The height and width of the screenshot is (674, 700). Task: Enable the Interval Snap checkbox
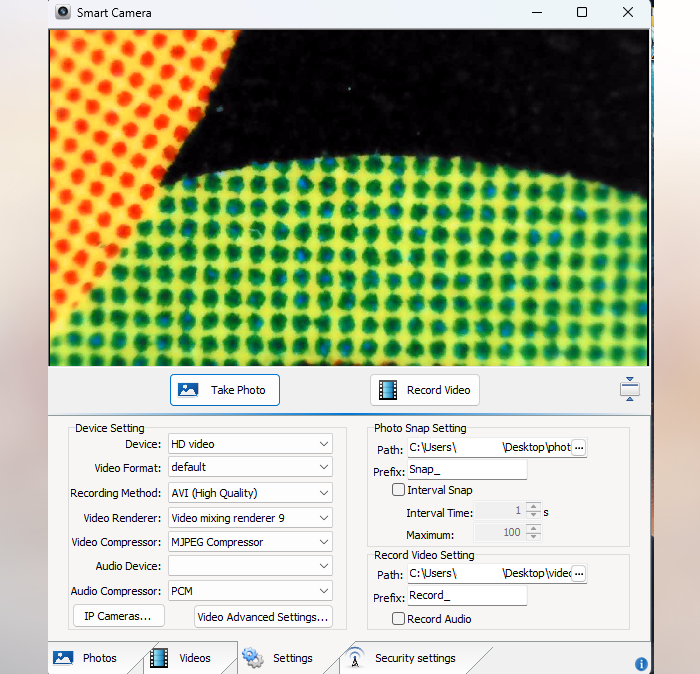click(399, 490)
